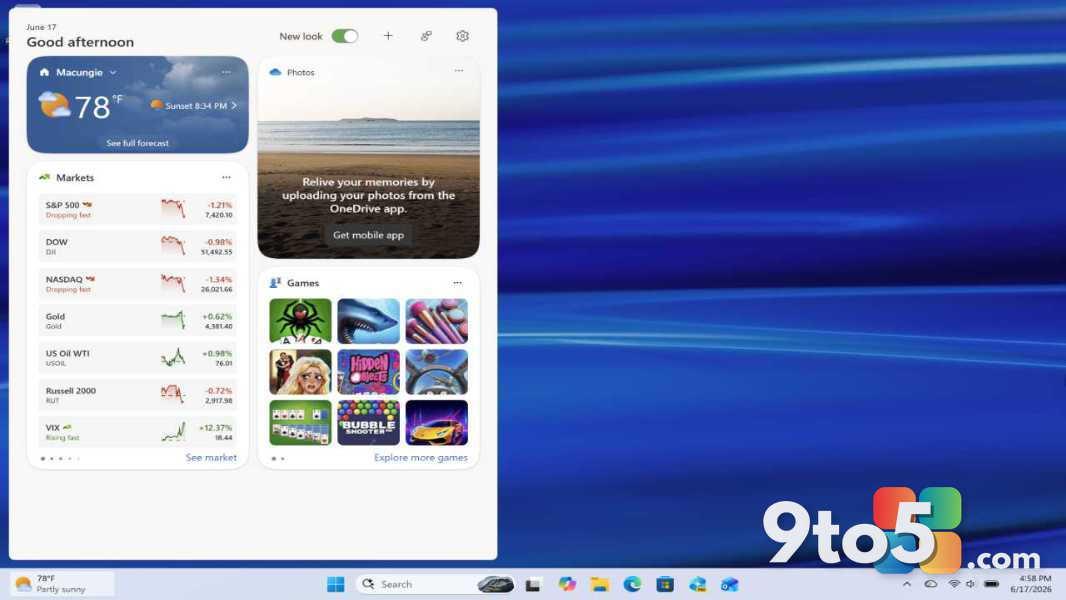Viewport: 1066px width, 600px height.
Task: Select the DOW market row
Action: (x=138, y=247)
